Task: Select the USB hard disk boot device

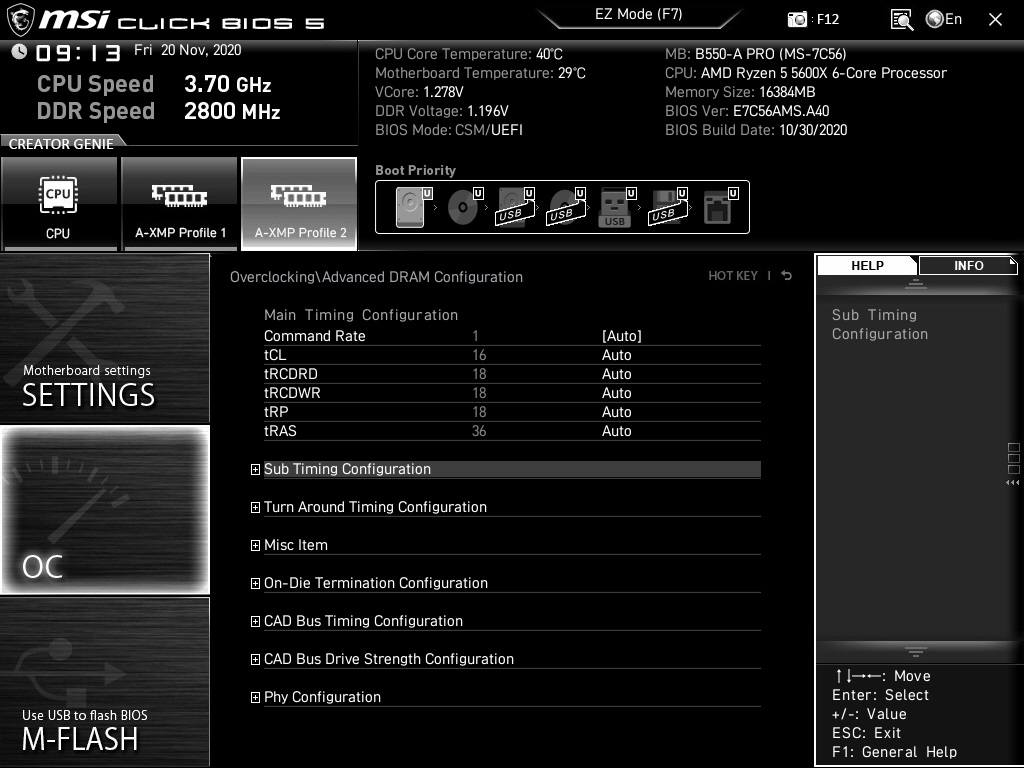Action: 516,207
